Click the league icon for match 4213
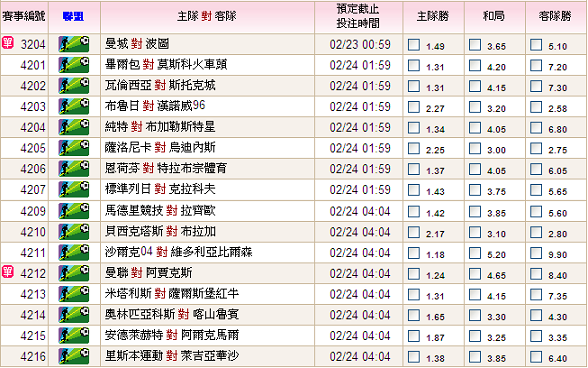588x368 pixels. coord(74,294)
